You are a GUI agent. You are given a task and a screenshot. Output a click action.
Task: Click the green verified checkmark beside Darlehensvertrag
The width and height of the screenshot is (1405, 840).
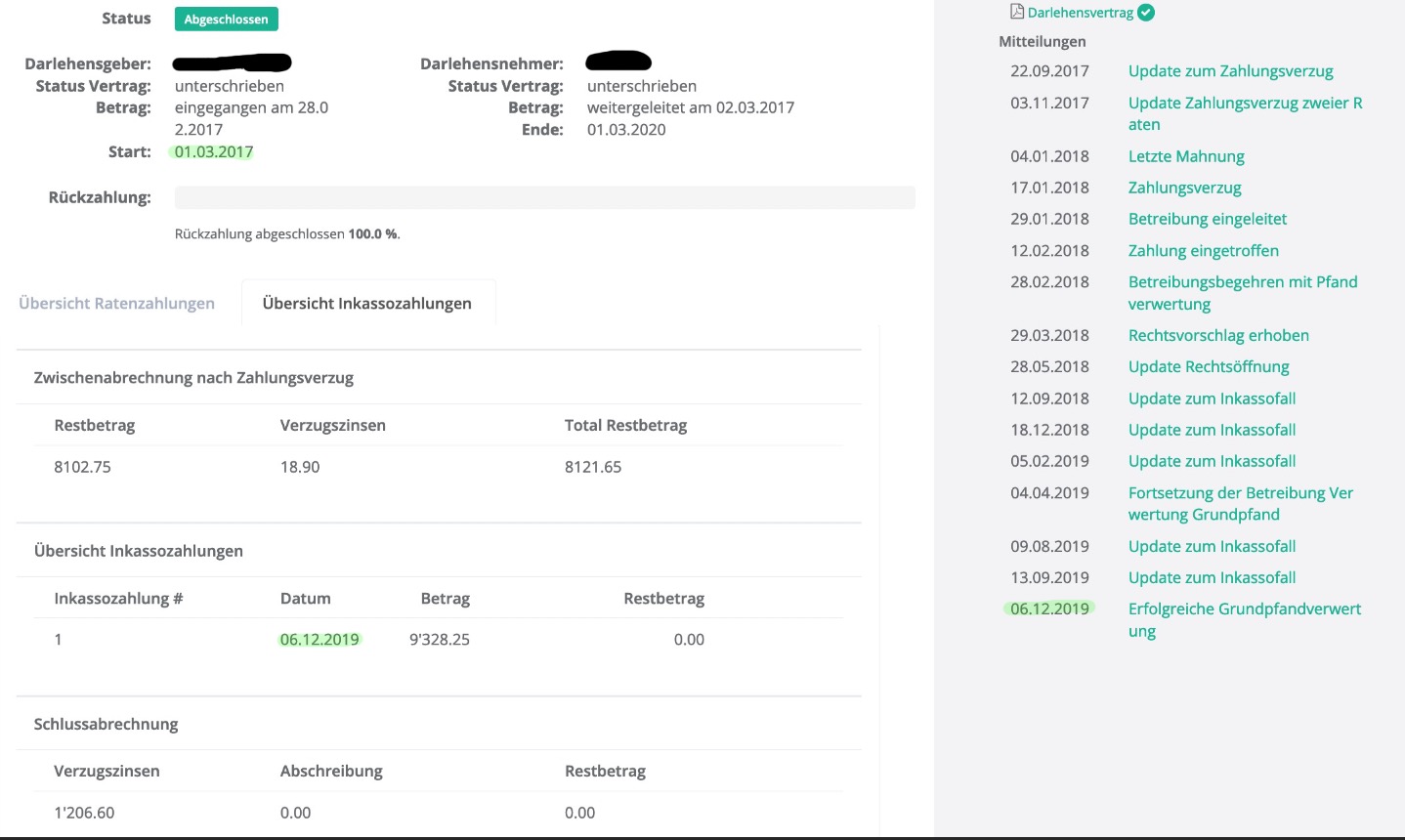pos(1147,13)
